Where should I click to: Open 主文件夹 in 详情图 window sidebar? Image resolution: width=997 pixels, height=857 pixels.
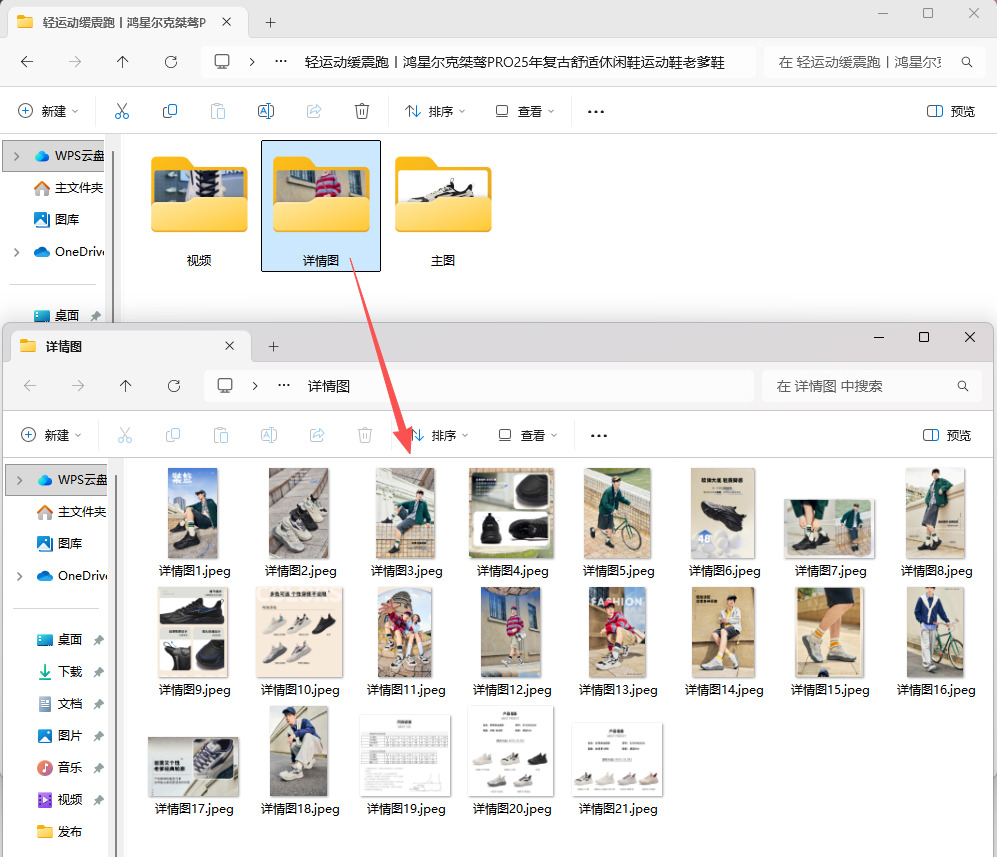coord(71,512)
